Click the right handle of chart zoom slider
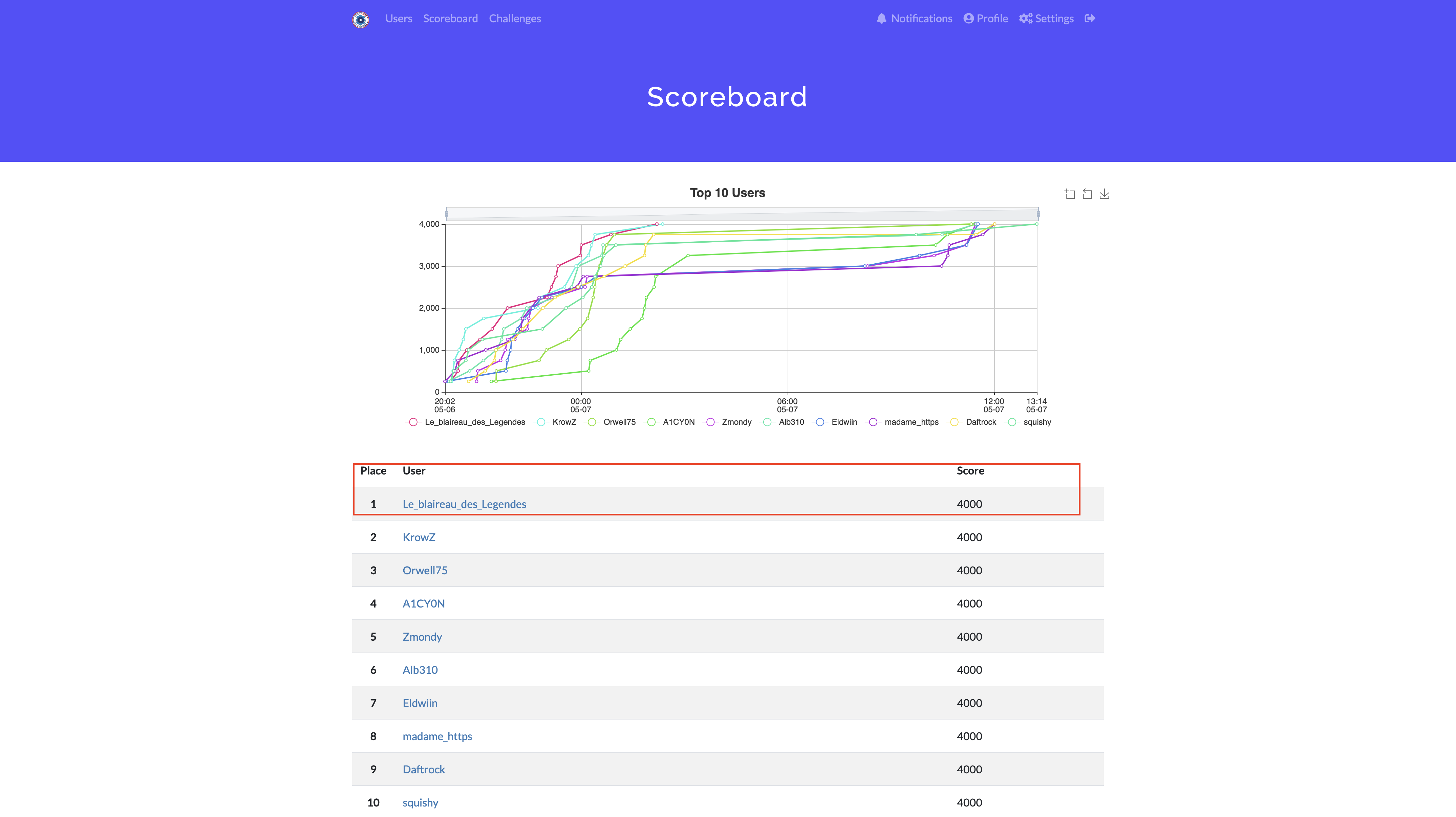 [x=1038, y=214]
